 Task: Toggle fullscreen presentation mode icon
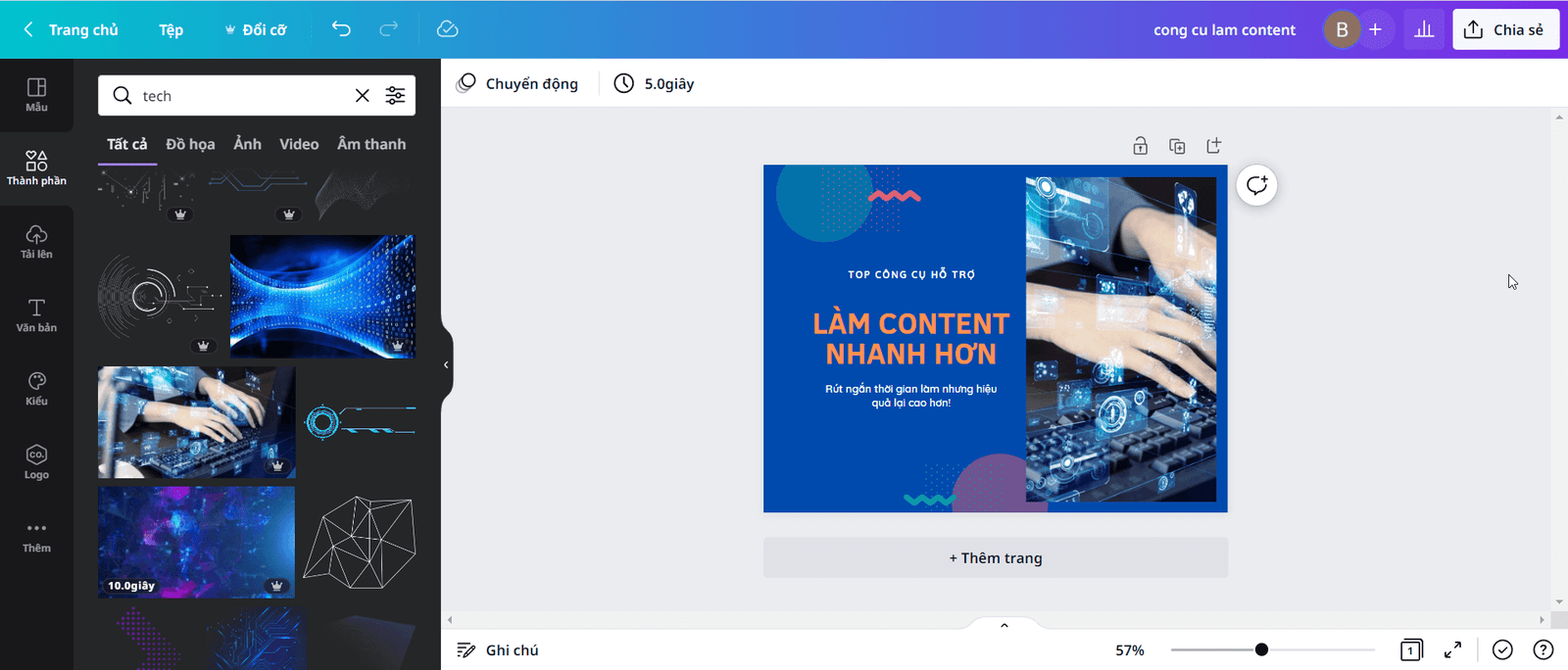click(x=1452, y=649)
